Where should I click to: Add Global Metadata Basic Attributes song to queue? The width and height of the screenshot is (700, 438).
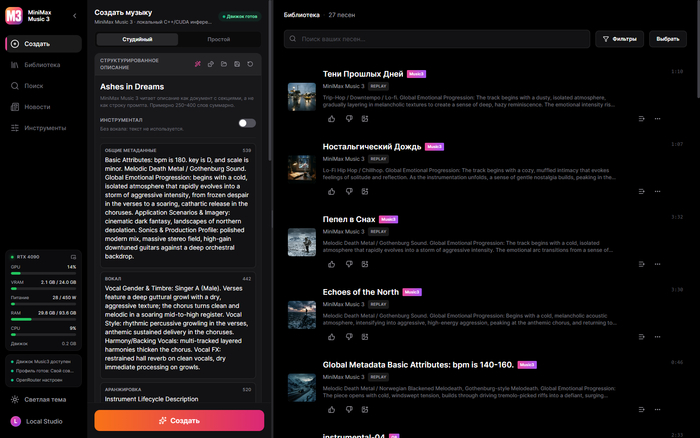[641, 410]
